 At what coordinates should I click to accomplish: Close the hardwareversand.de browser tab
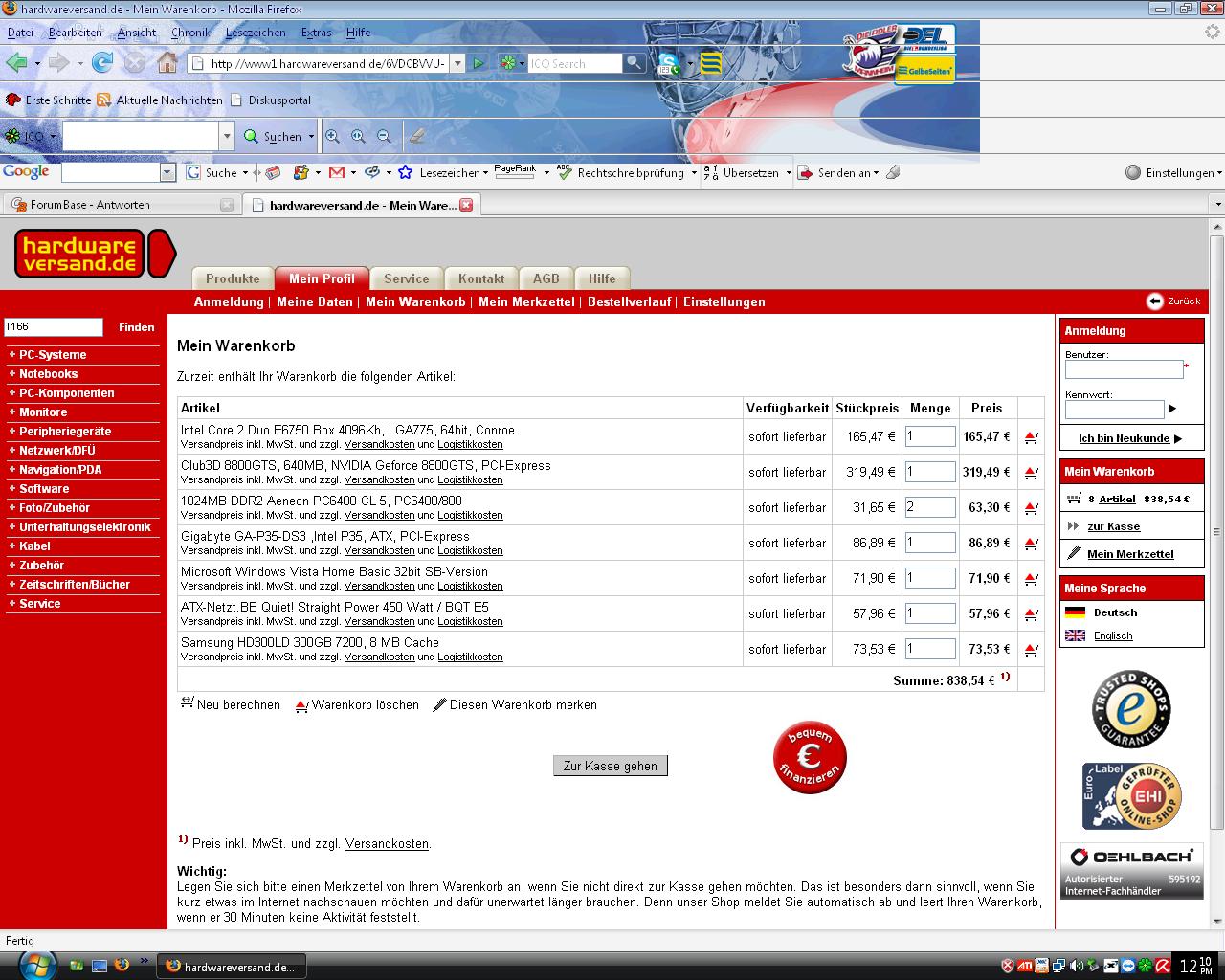coord(466,205)
